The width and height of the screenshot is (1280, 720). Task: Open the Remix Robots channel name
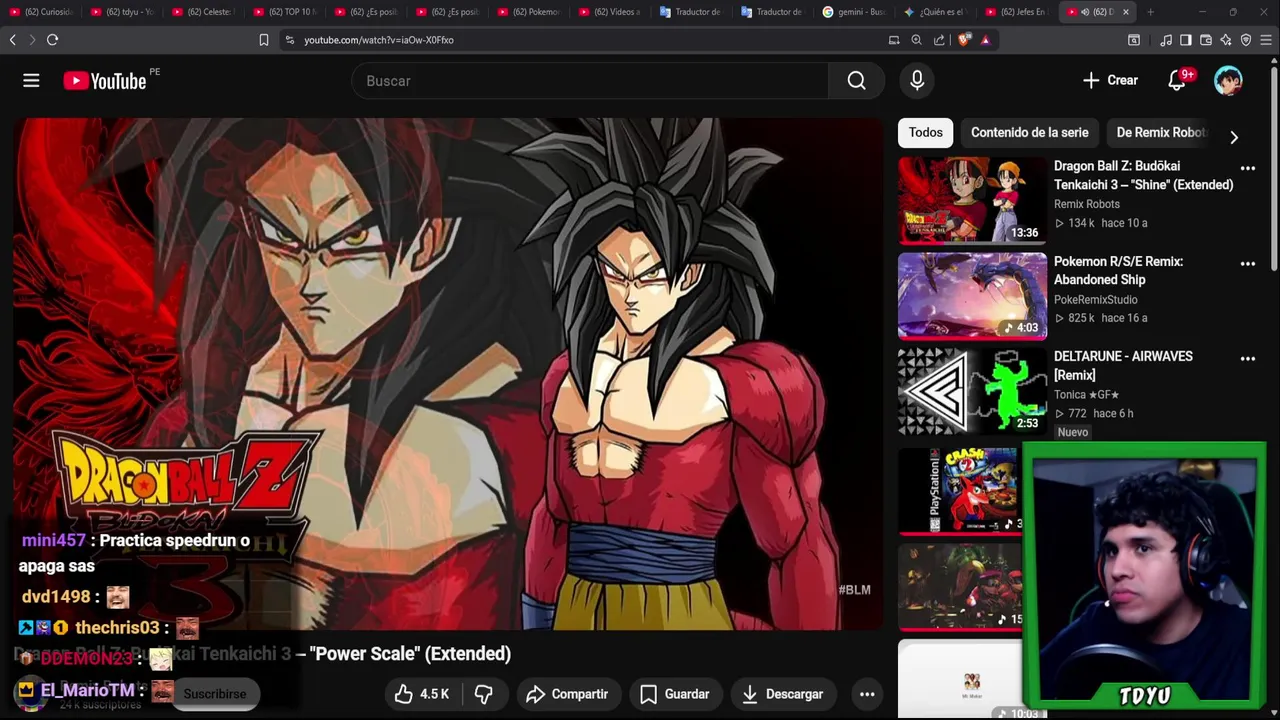[1087, 204]
